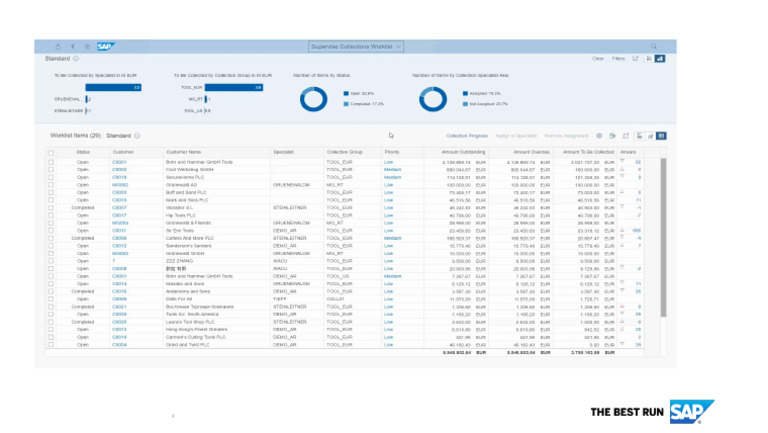Select checkbox for SecureHome PLC row

click(x=51, y=177)
